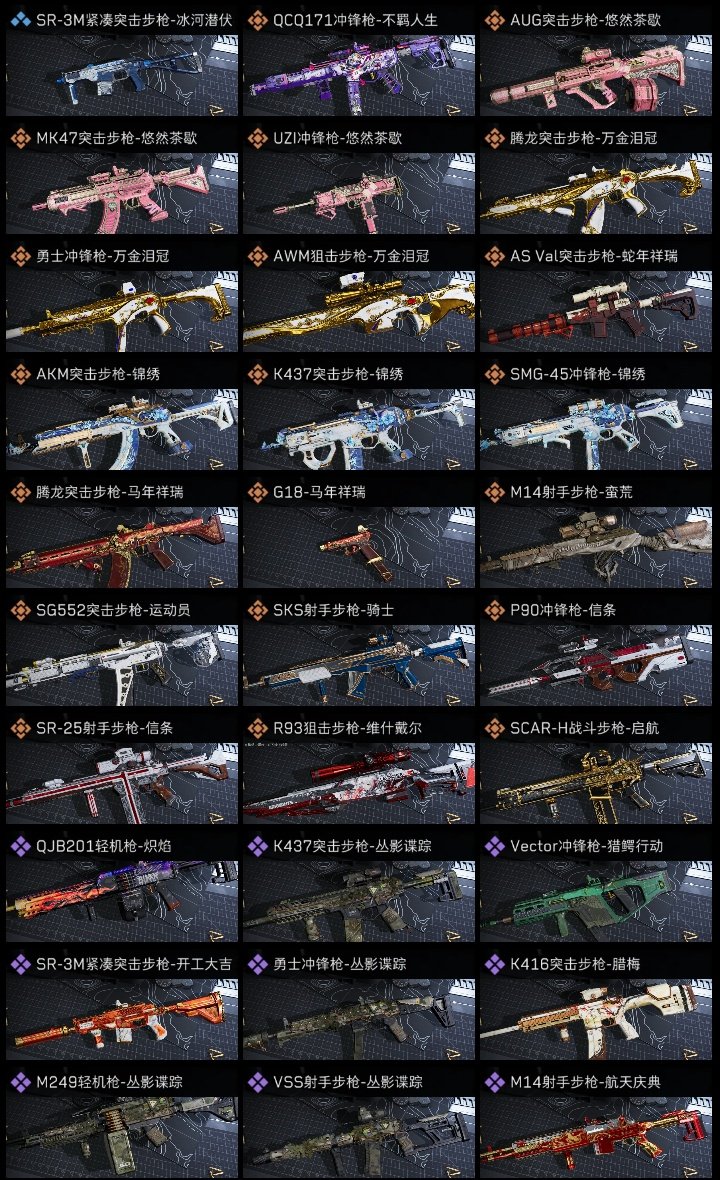Choose the AS Val突击步枪-蛇年祥瑞 weapon image

[x=596, y=312]
